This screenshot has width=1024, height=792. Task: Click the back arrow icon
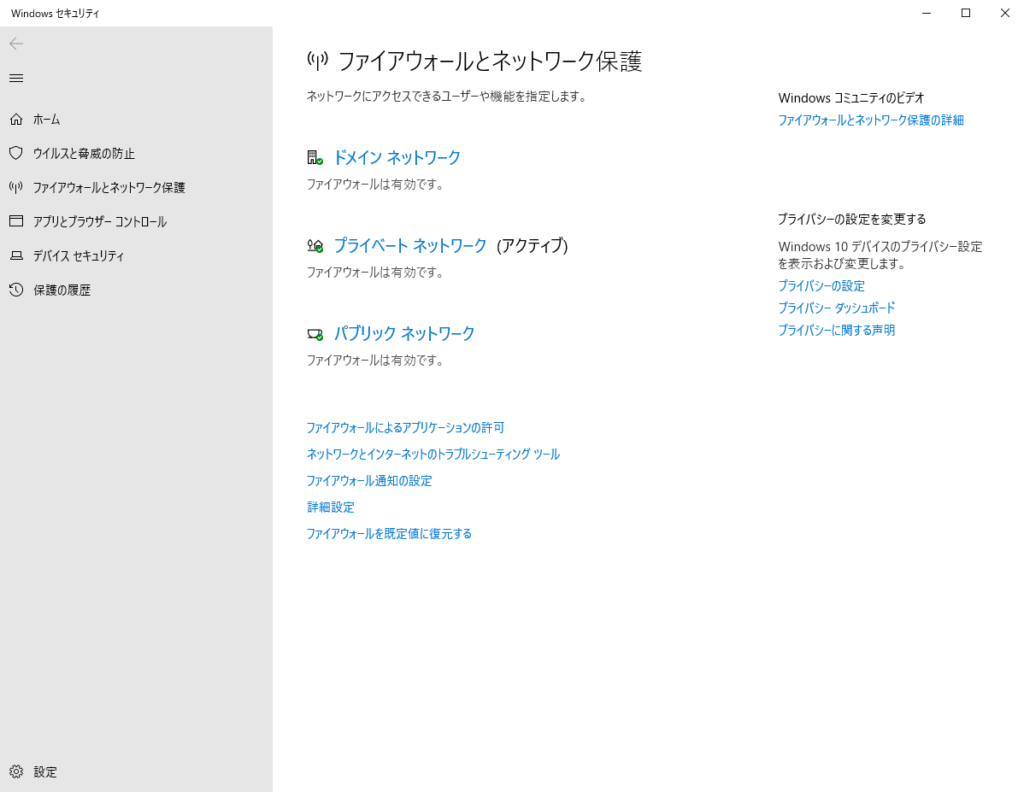pyautogui.click(x=16, y=44)
